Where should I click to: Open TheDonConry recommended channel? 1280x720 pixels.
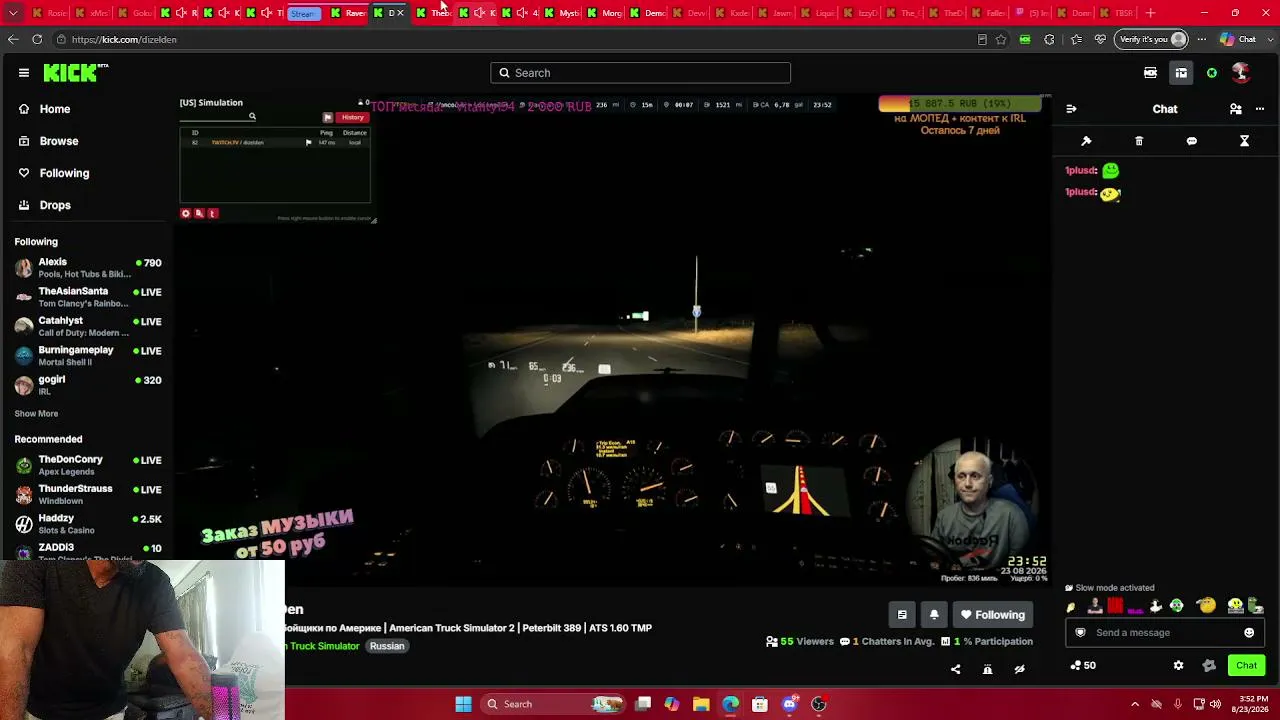click(x=88, y=465)
